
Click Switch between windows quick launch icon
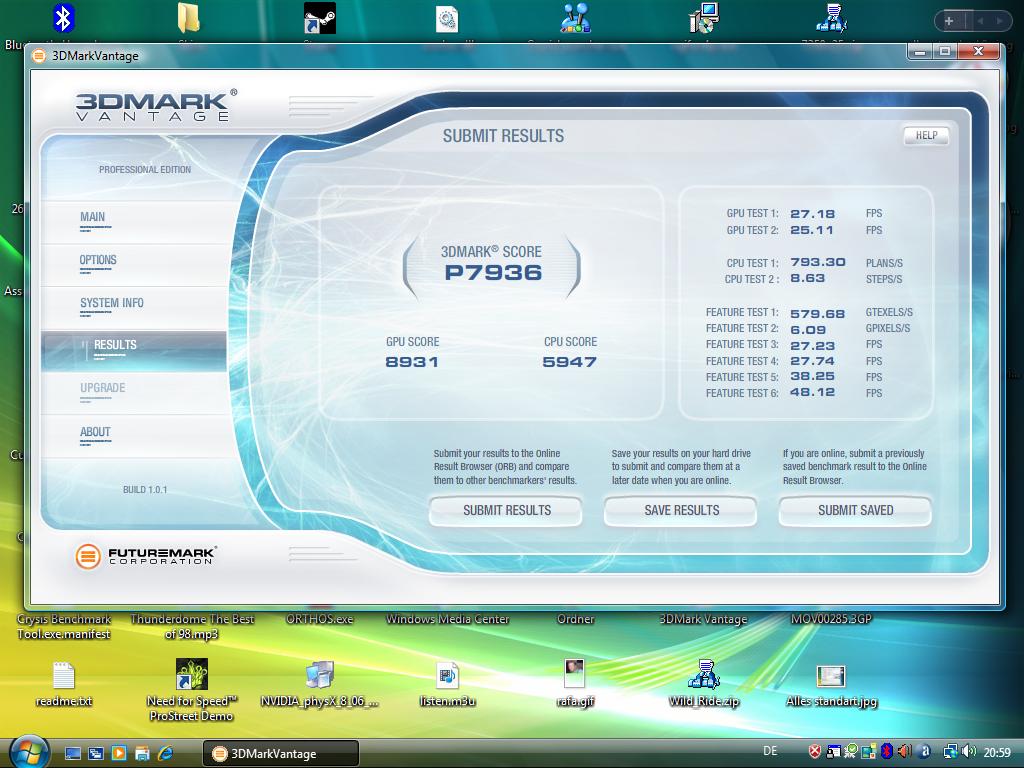point(95,754)
